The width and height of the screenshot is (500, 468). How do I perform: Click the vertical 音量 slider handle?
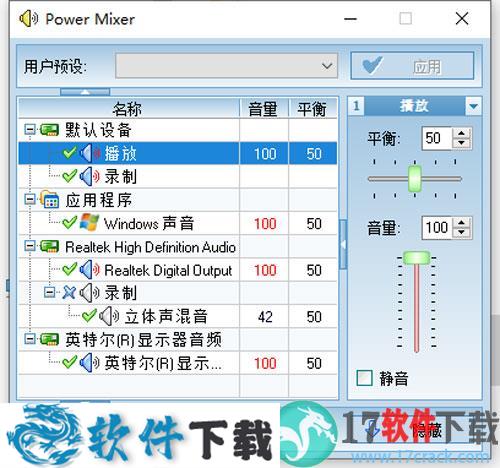[416, 258]
